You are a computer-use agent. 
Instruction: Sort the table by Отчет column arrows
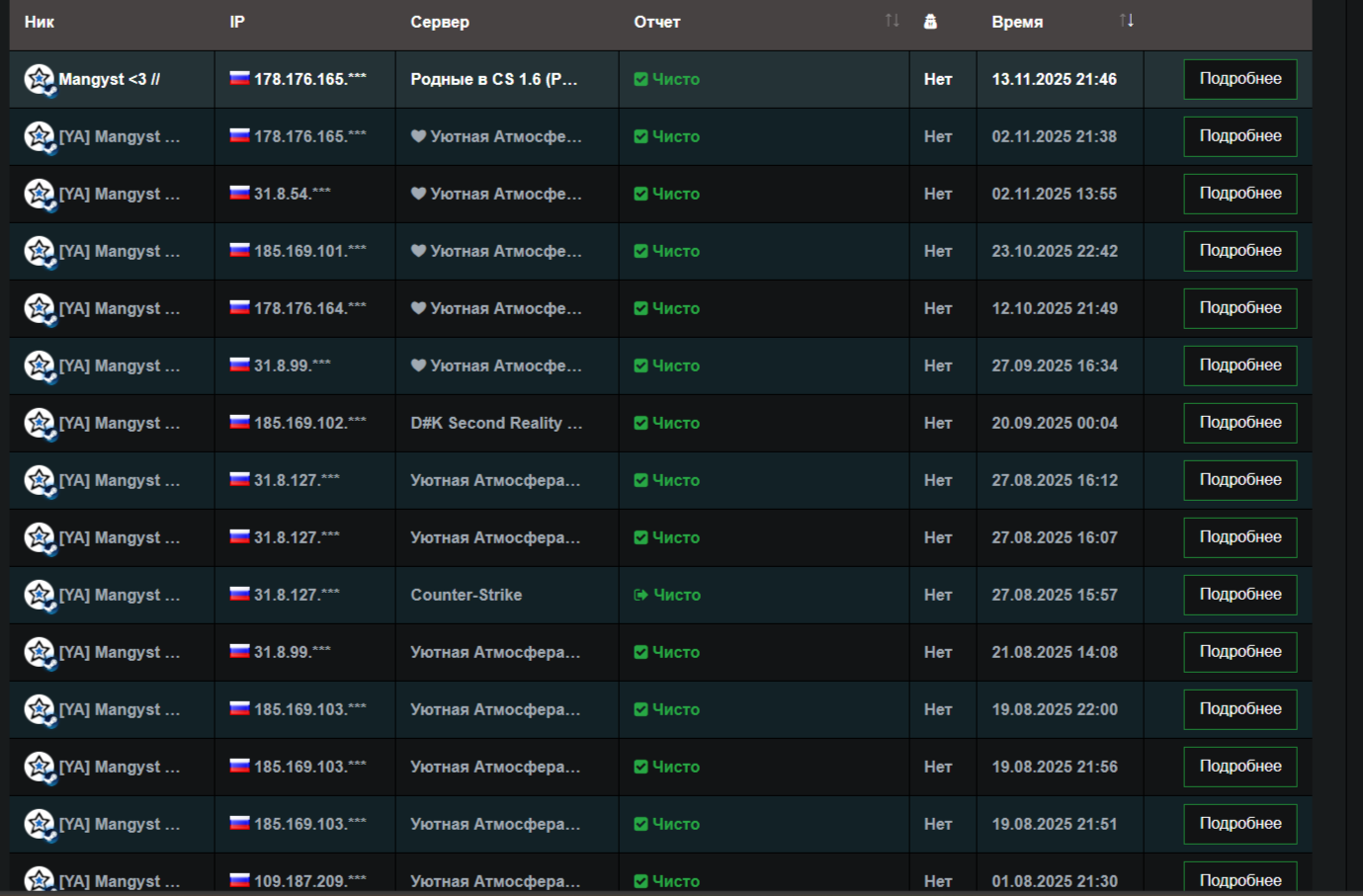pyautogui.click(x=892, y=21)
